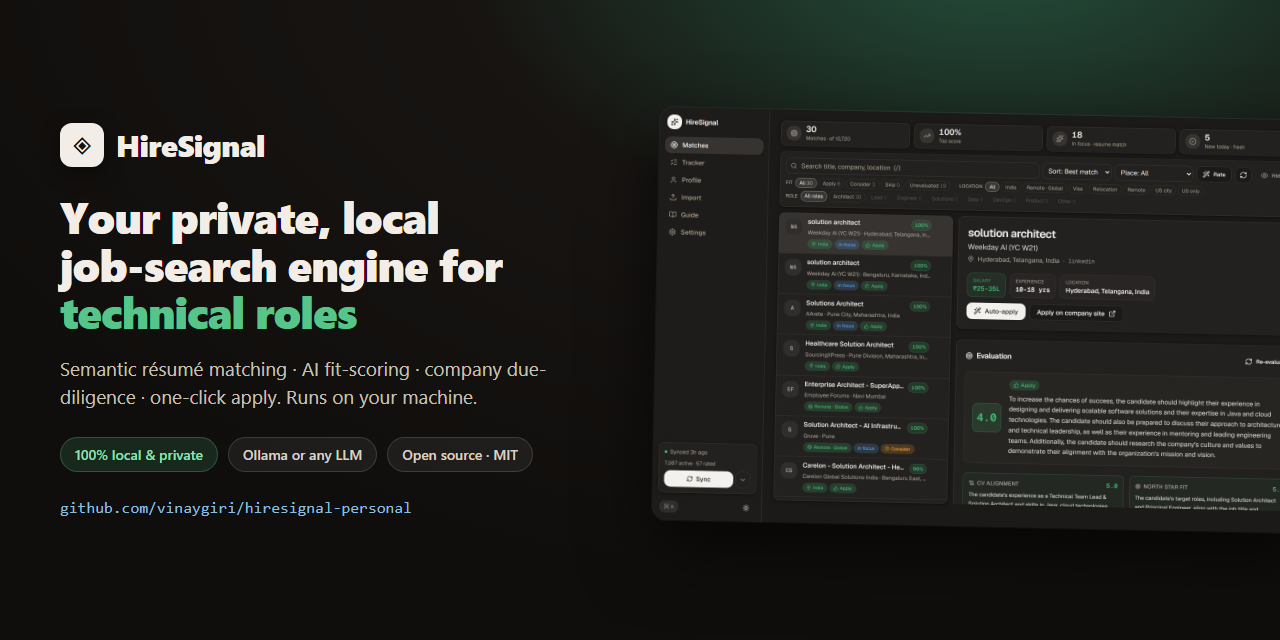Click the 'Skip 0' fit chip
The width and height of the screenshot is (1280, 640).
[x=891, y=185]
